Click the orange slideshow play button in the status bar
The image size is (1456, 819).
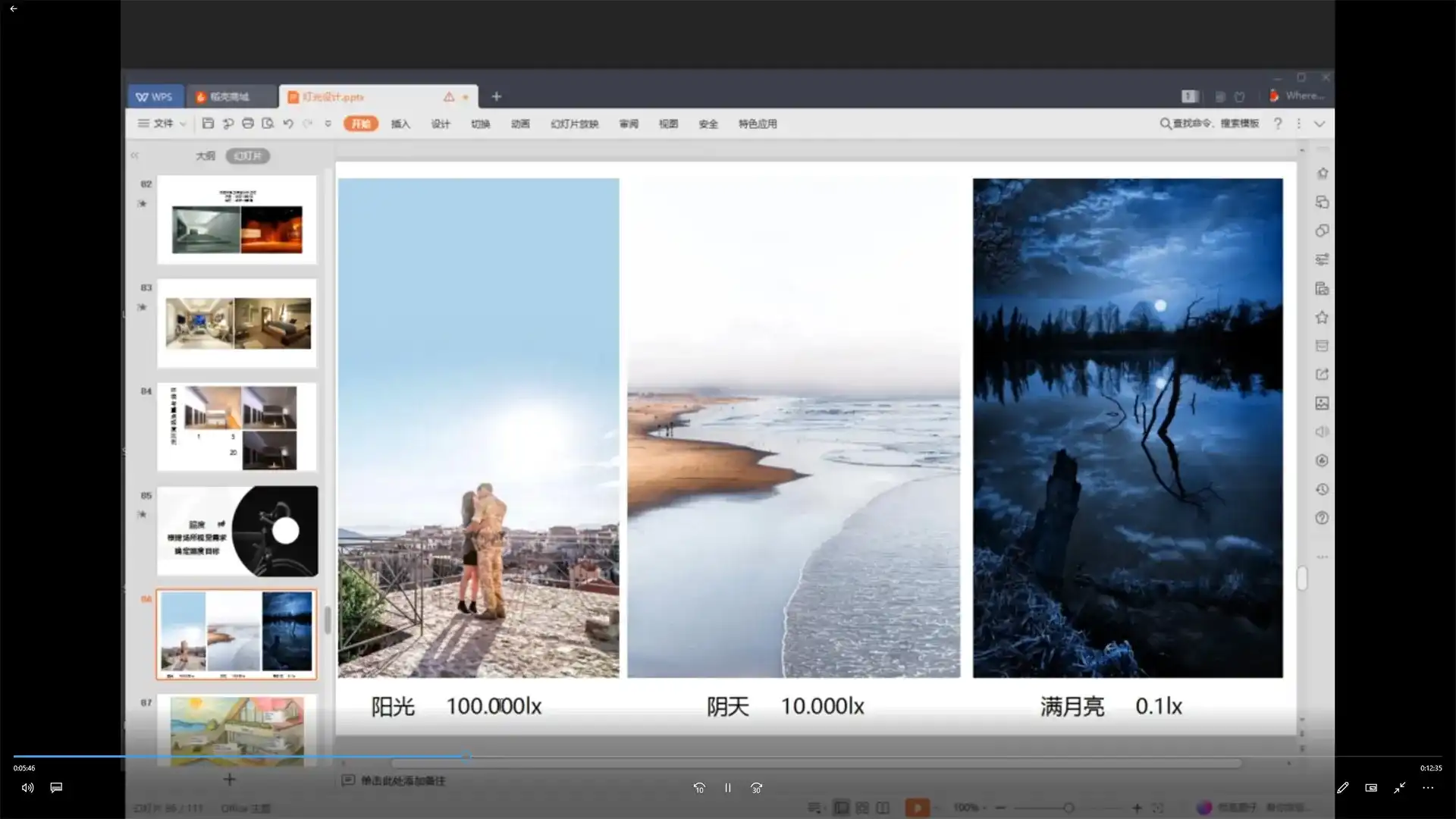pos(917,808)
